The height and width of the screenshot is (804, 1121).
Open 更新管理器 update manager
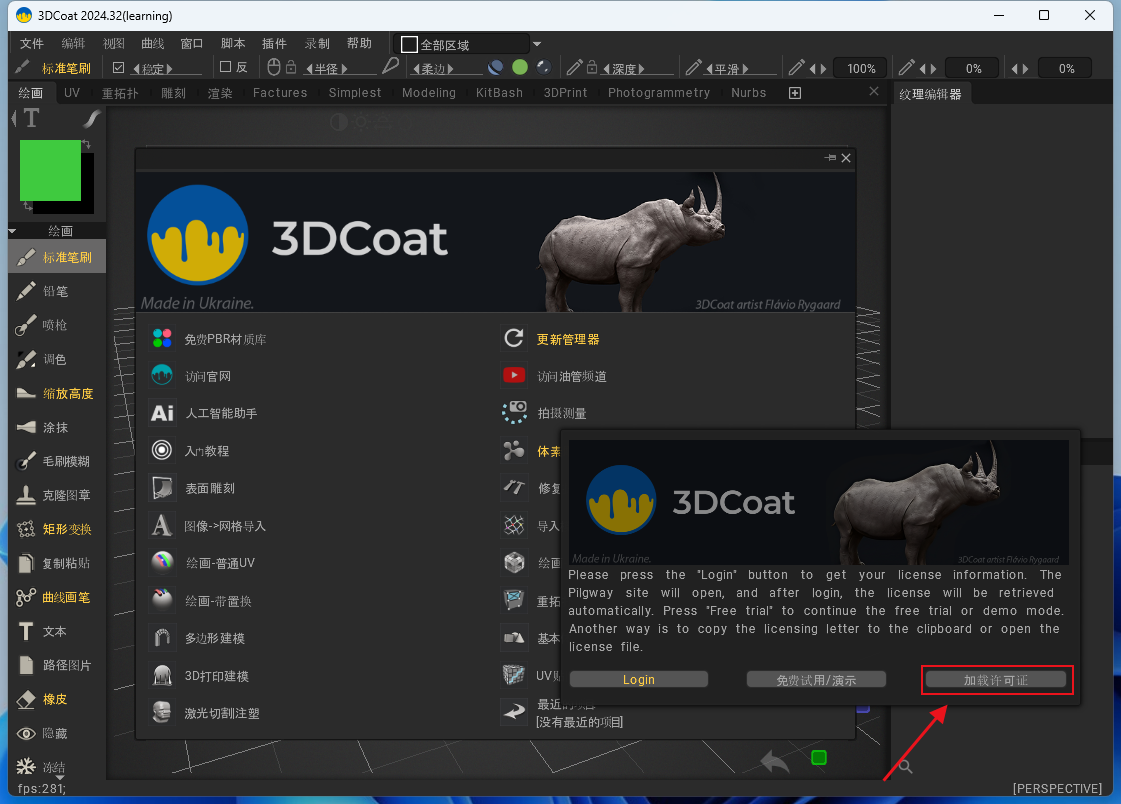pyautogui.click(x=551, y=339)
